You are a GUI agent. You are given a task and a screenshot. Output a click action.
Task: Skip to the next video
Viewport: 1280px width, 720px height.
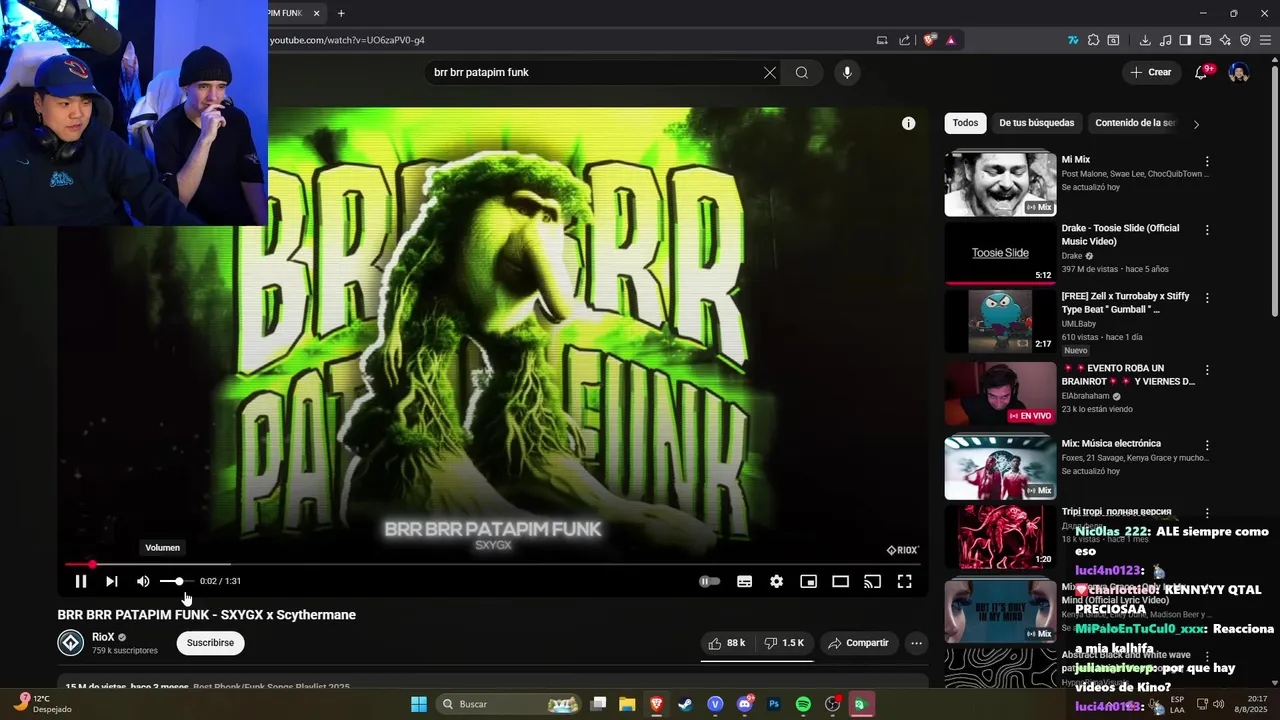[112, 581]
